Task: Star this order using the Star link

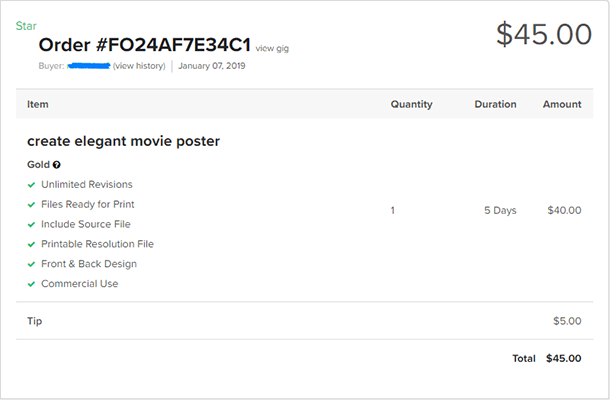Action: pos(26,25)
